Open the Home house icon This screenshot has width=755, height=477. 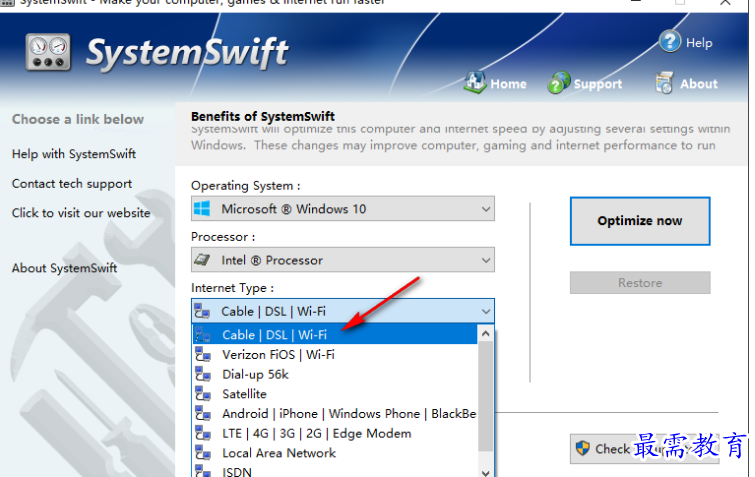click(x=475, y=82)
